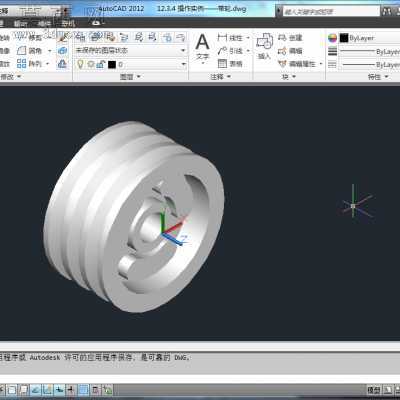Image resolution: width=400 pixels, height=400 pixels.
Task: Toggle the yellow highlighted status bar button
Action: pos(47,390)
